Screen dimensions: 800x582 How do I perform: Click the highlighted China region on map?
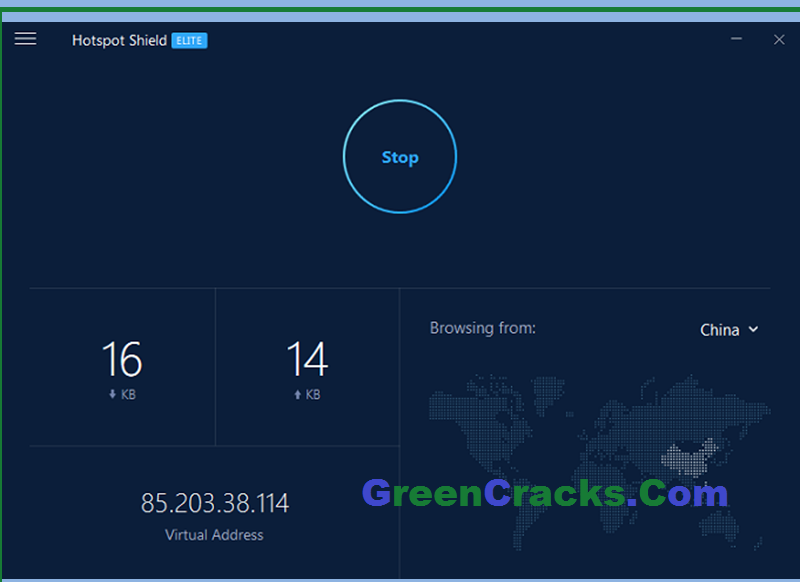click(690, 457)
